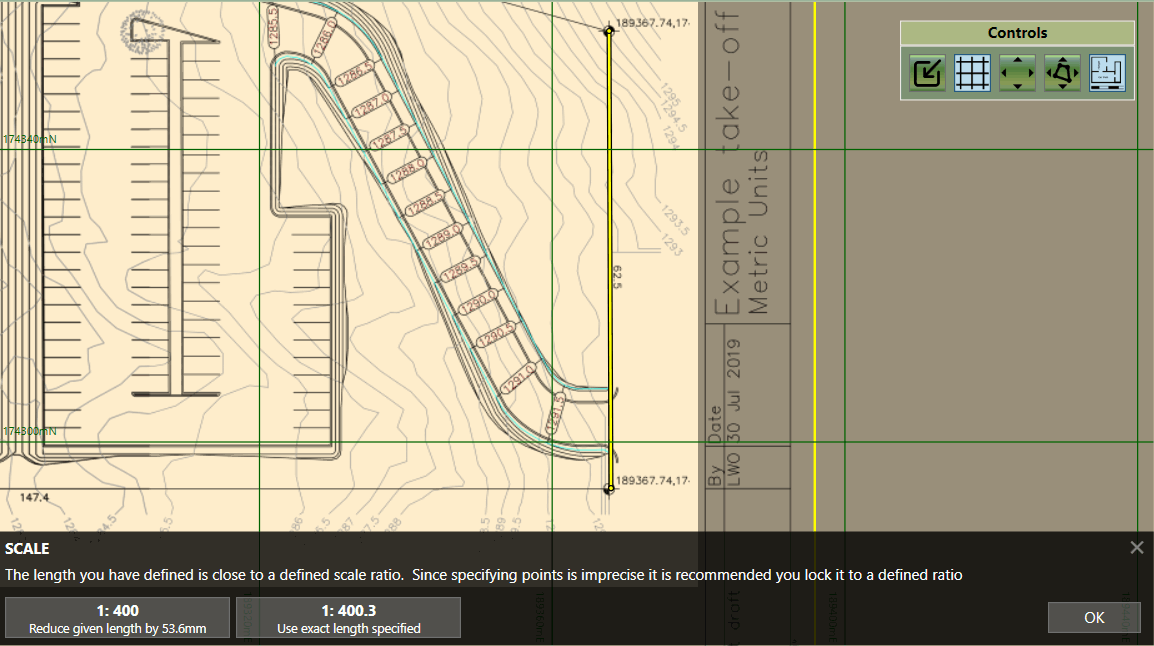Click the four-arrow pan view icon
The image size is (1154, 646).
pyautogui.click(x=1017, y=73)
